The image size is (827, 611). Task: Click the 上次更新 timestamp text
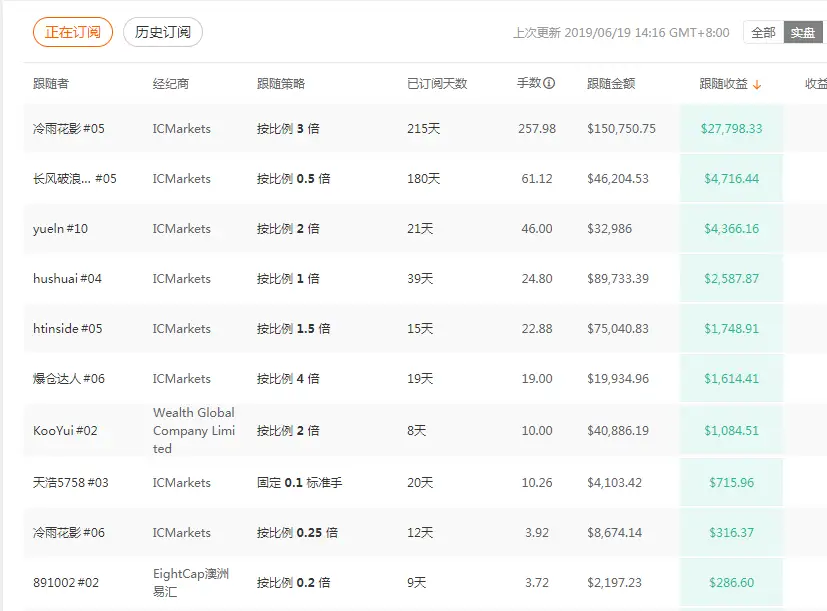(621, 33)
